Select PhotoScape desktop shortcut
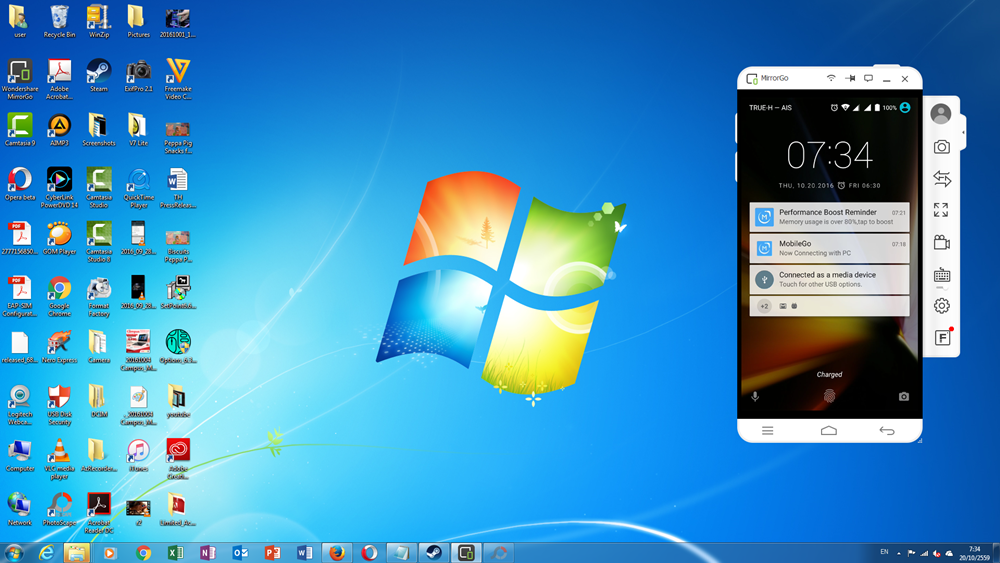1000x563 pixels. (59, 509)
